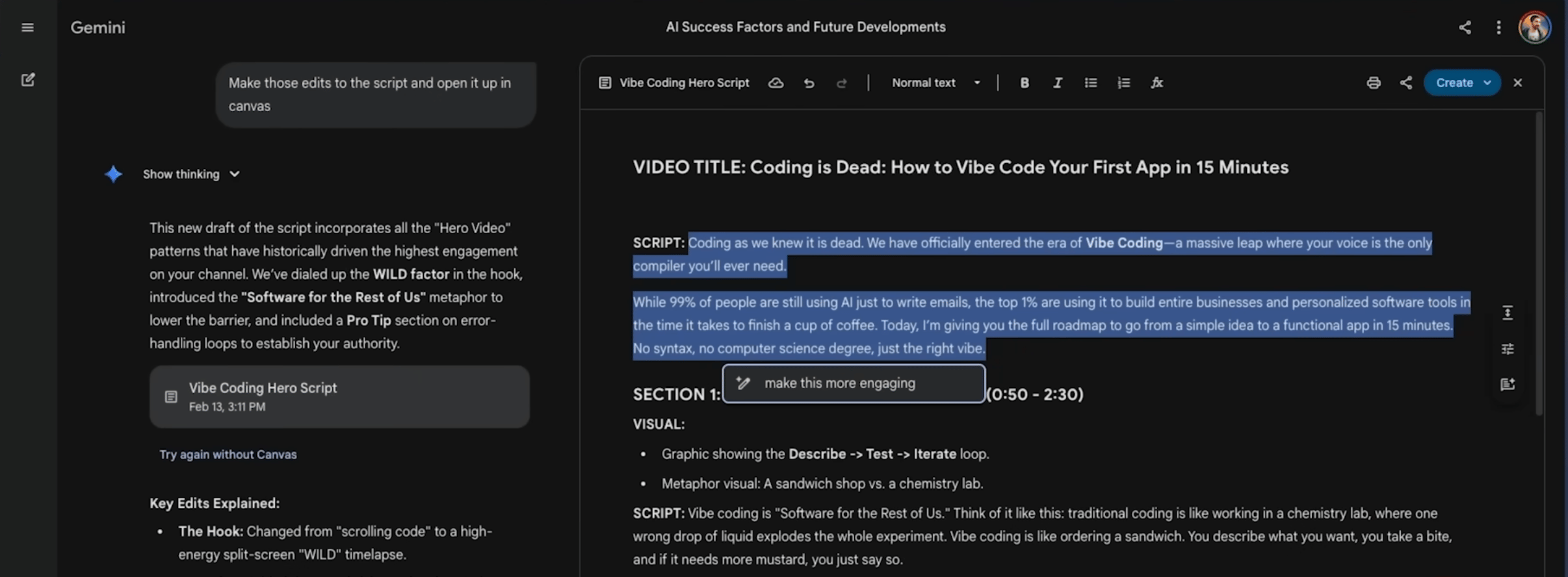Open the conversation more options menu
This screenshot has width=1568, height=577.
pos(1498,27)
